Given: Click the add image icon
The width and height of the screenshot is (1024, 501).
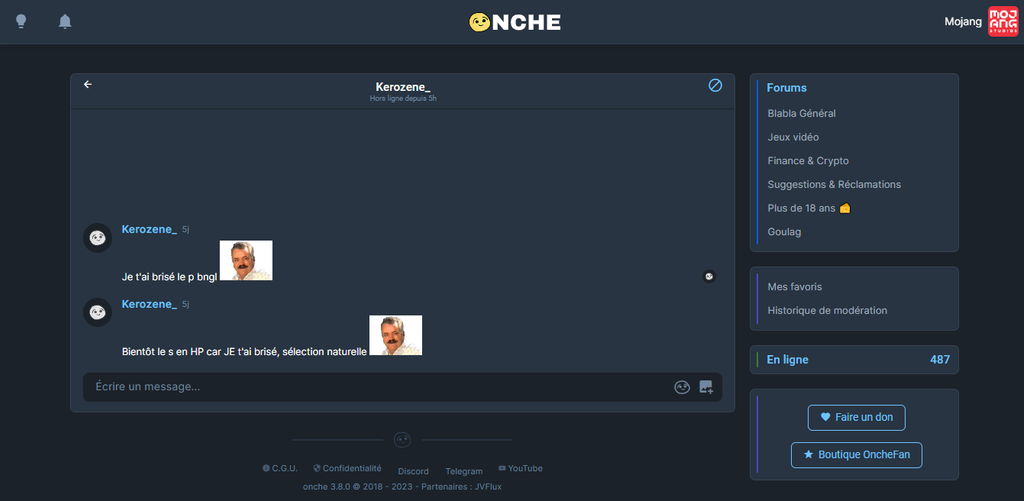Looking at the screenshot, I should (706, 387).
